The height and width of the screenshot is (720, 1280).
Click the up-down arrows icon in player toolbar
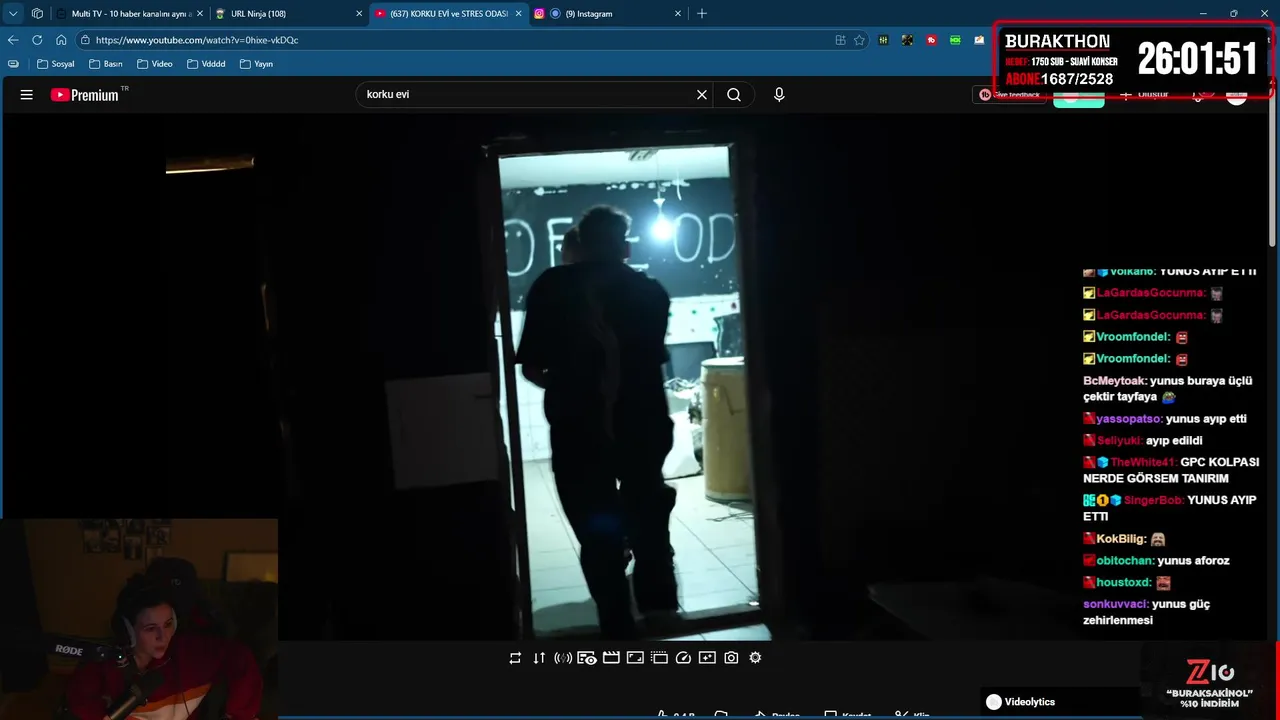[x=539, y=658]
